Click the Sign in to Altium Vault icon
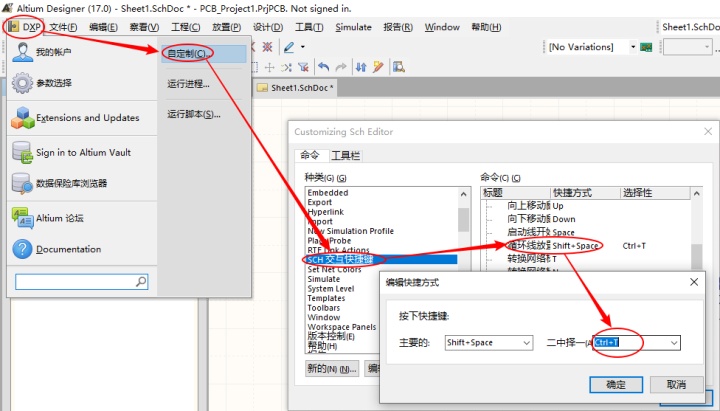Image resolution: width=720 pixels, height=411 pixels. (x=22, y=152)
